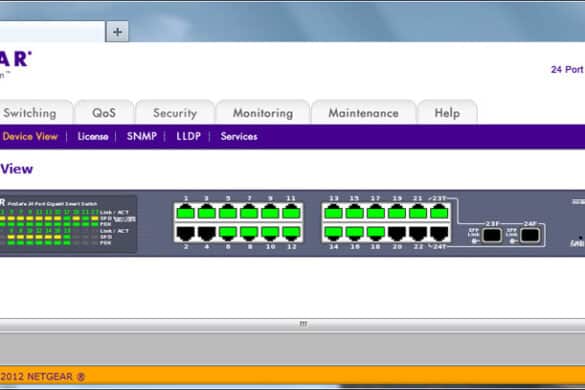This screenshot has width=585, height=390.
Task: Click active port 8 on bottom row
Action: [x=249, y=233]
